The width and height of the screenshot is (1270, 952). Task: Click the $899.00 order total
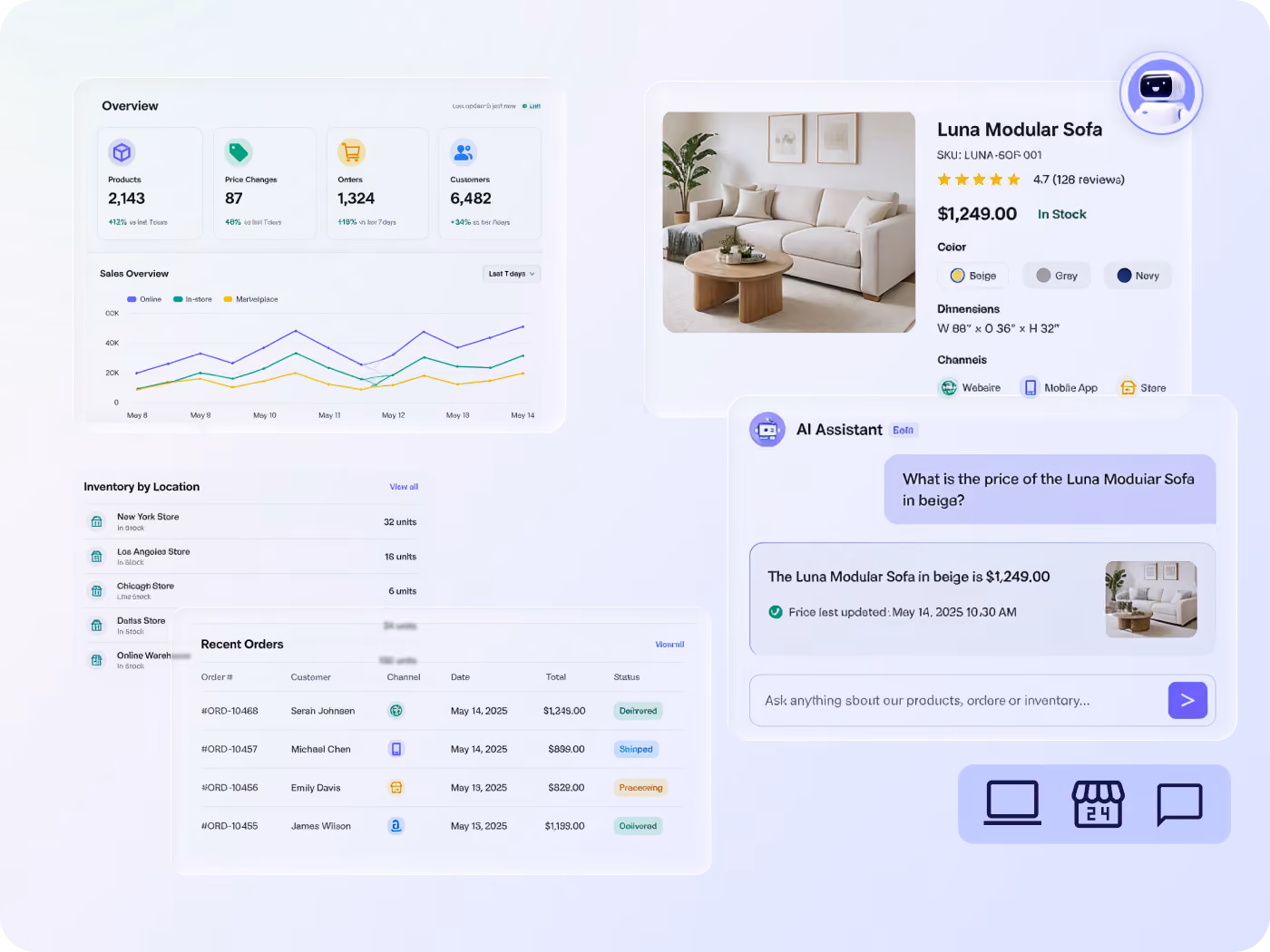tap(566, 749)
